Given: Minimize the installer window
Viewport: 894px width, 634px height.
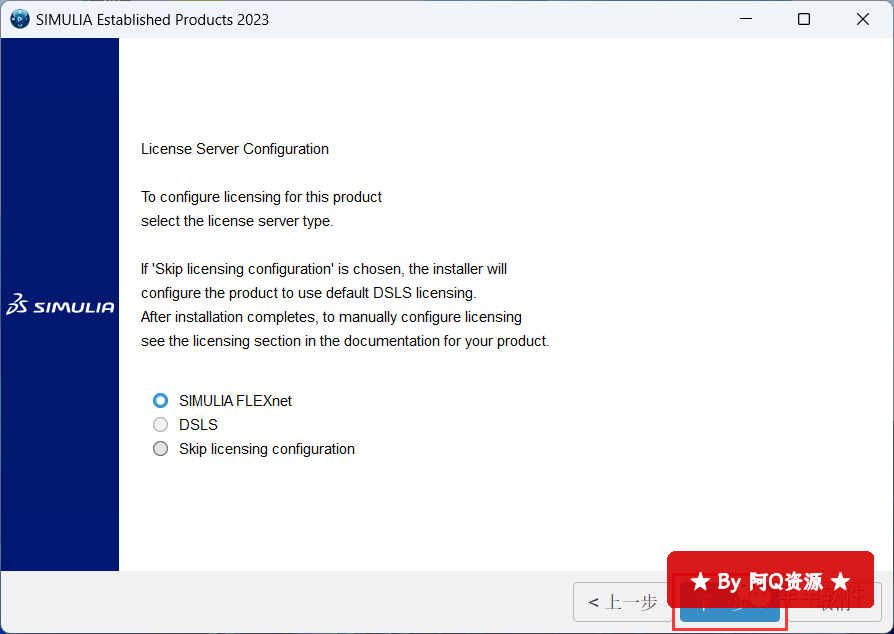Looking at the screenshot, I should pyautogui.click(x=743, y=19).
